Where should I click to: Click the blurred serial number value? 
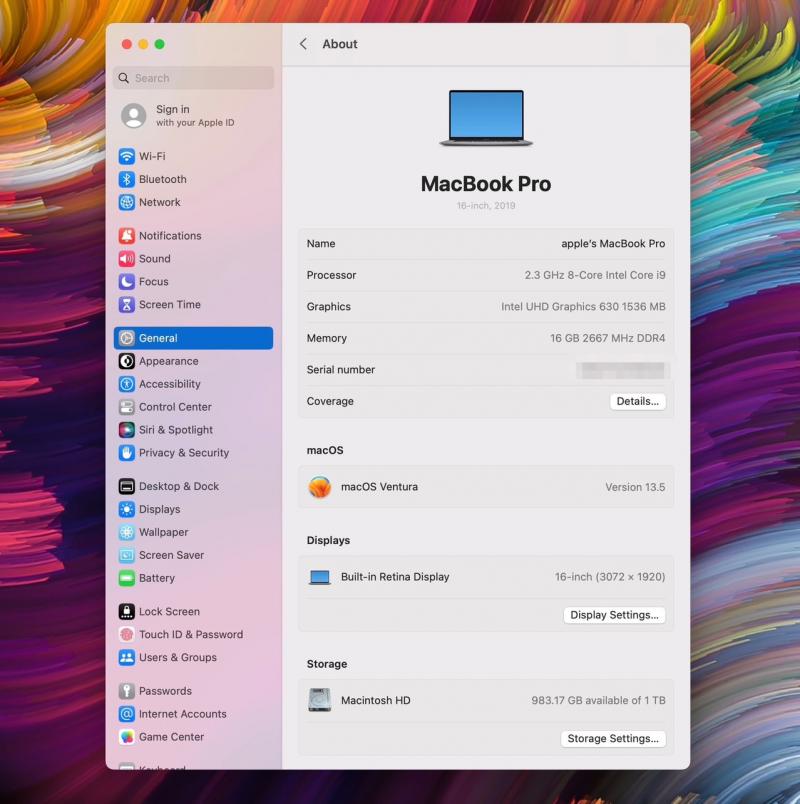point(623,370)
